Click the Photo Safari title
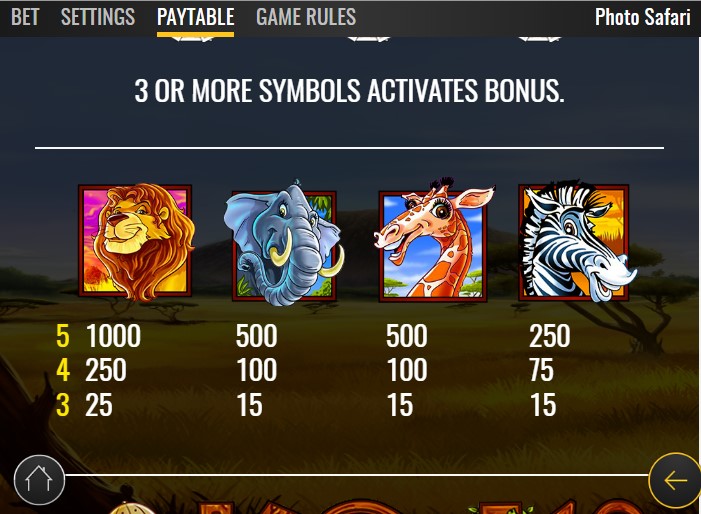701x514 pixels. pyautogui.click(x=643, y=17)
